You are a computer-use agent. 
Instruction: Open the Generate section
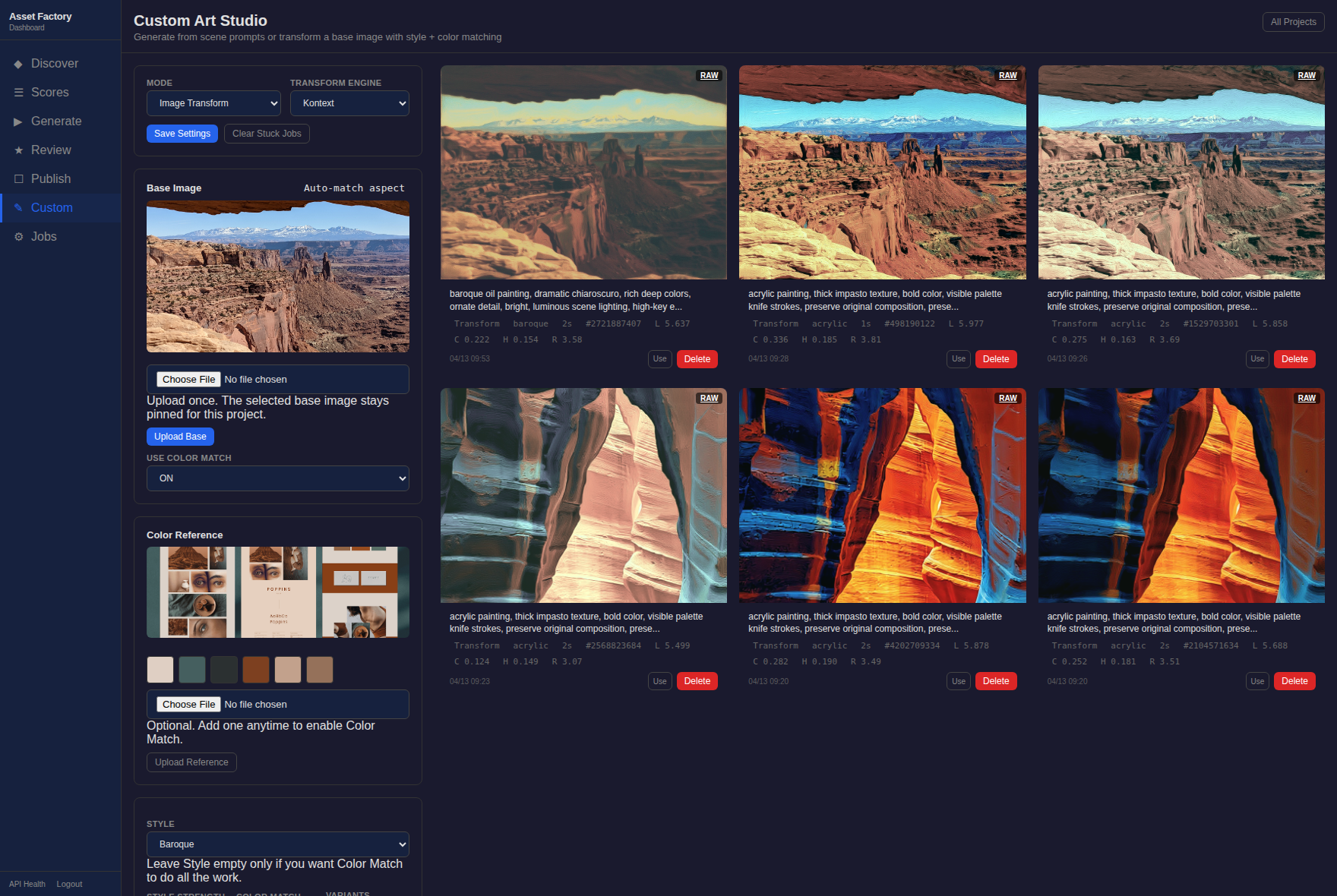tap(61, 121)
